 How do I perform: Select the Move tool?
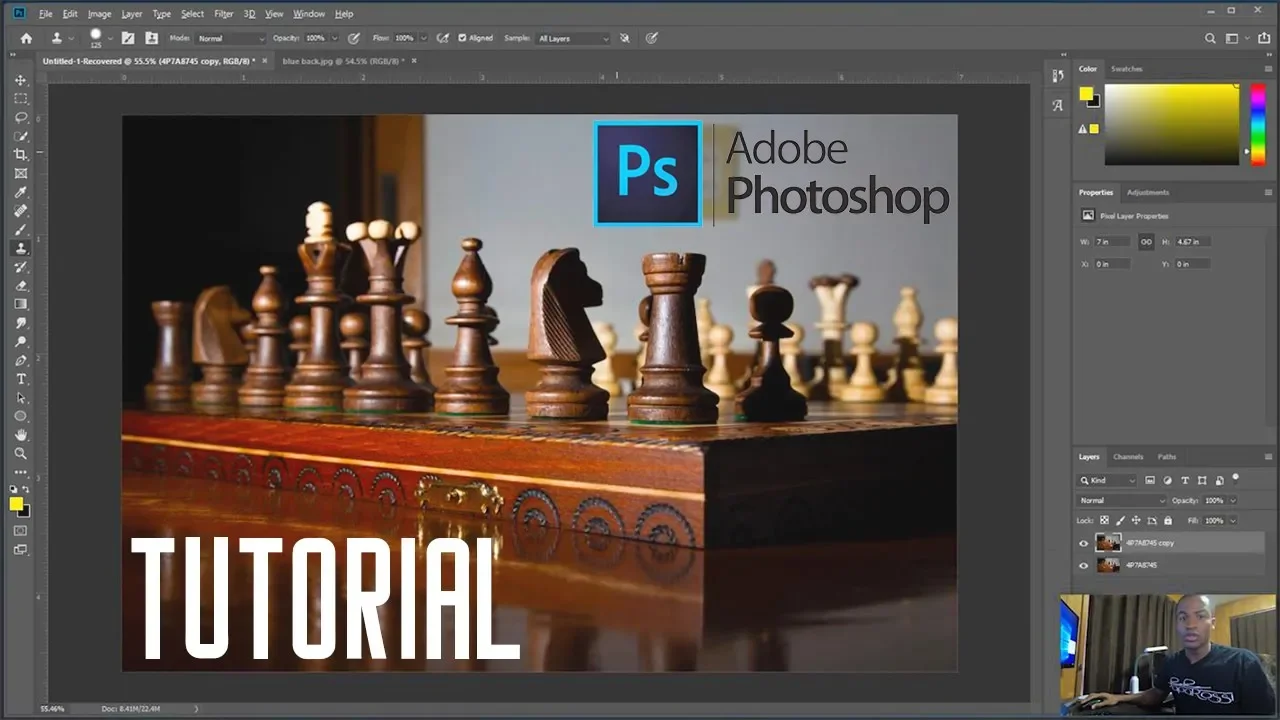coord(20,80)
